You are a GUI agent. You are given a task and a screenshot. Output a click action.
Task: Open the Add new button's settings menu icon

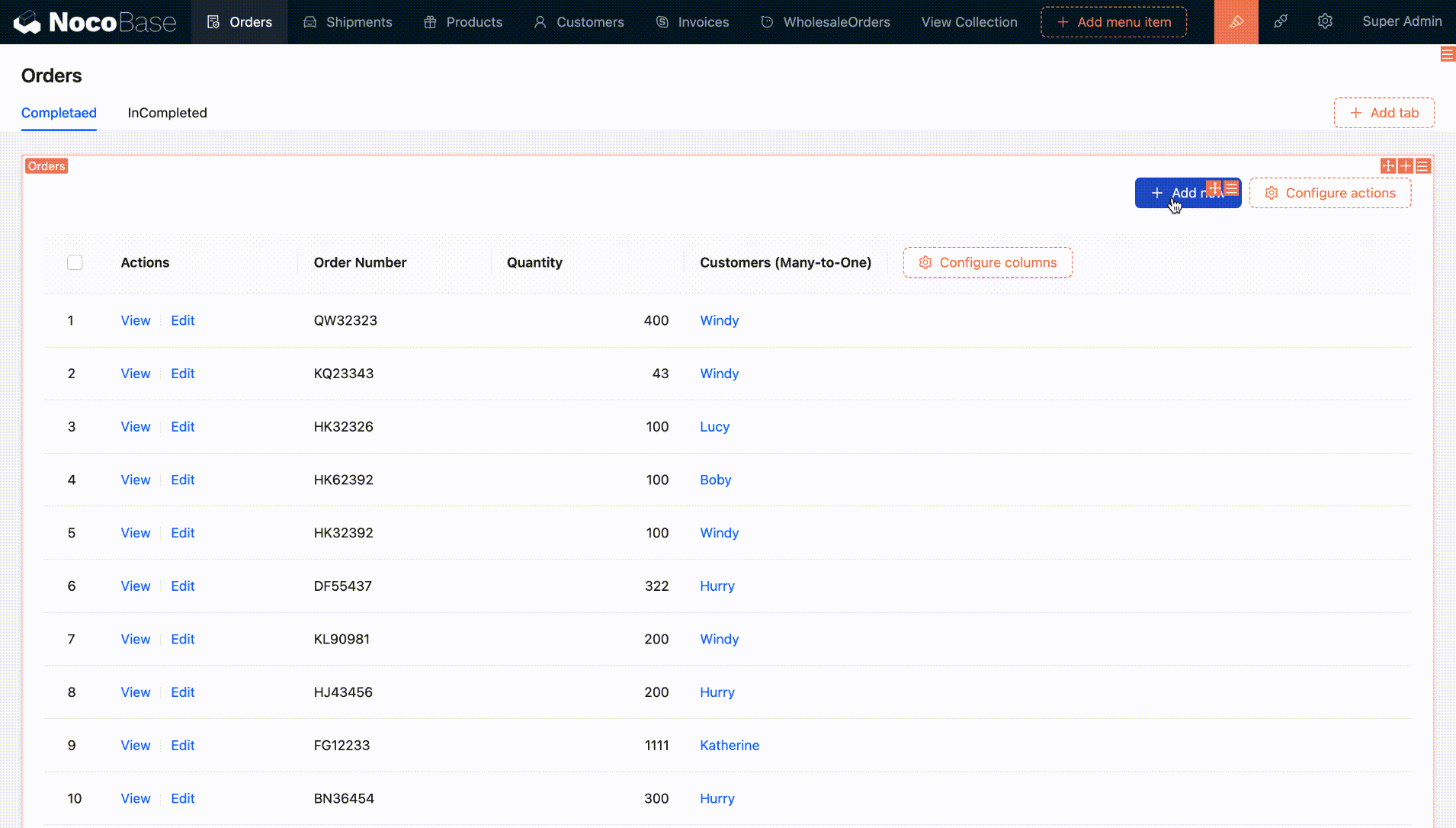pos(1232,188)
